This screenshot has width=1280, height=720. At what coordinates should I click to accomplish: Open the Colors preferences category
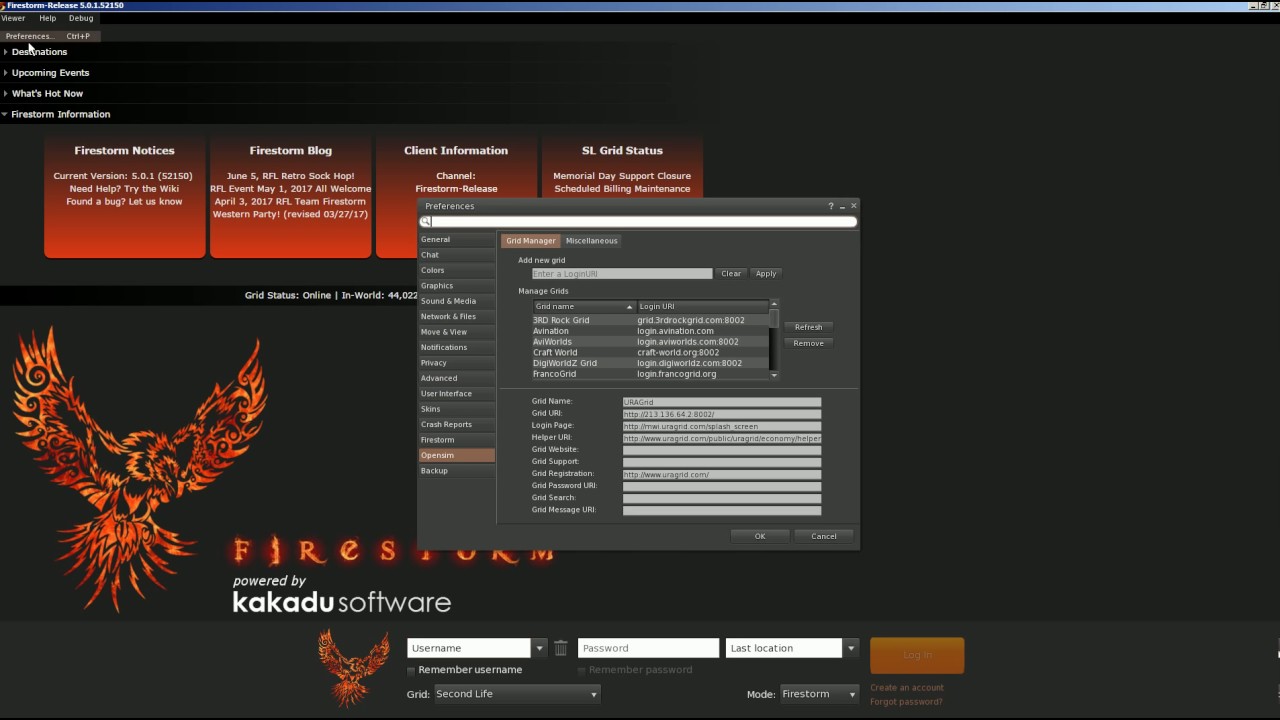coord(457,270)
